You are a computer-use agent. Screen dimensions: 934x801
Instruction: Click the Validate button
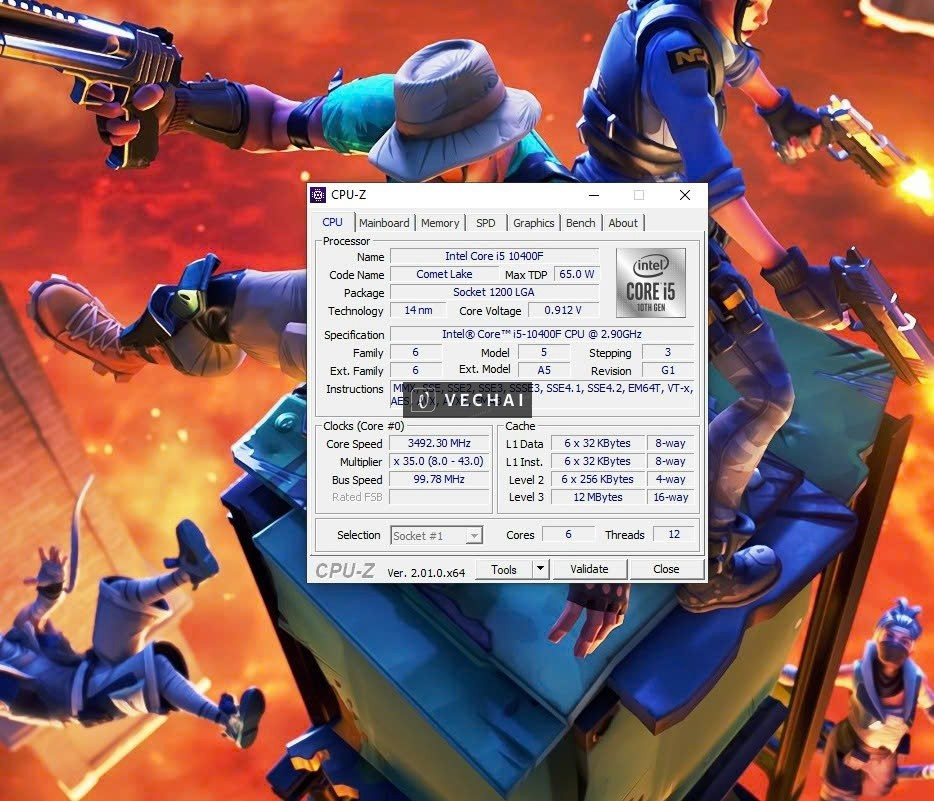(x=590, y=568)
